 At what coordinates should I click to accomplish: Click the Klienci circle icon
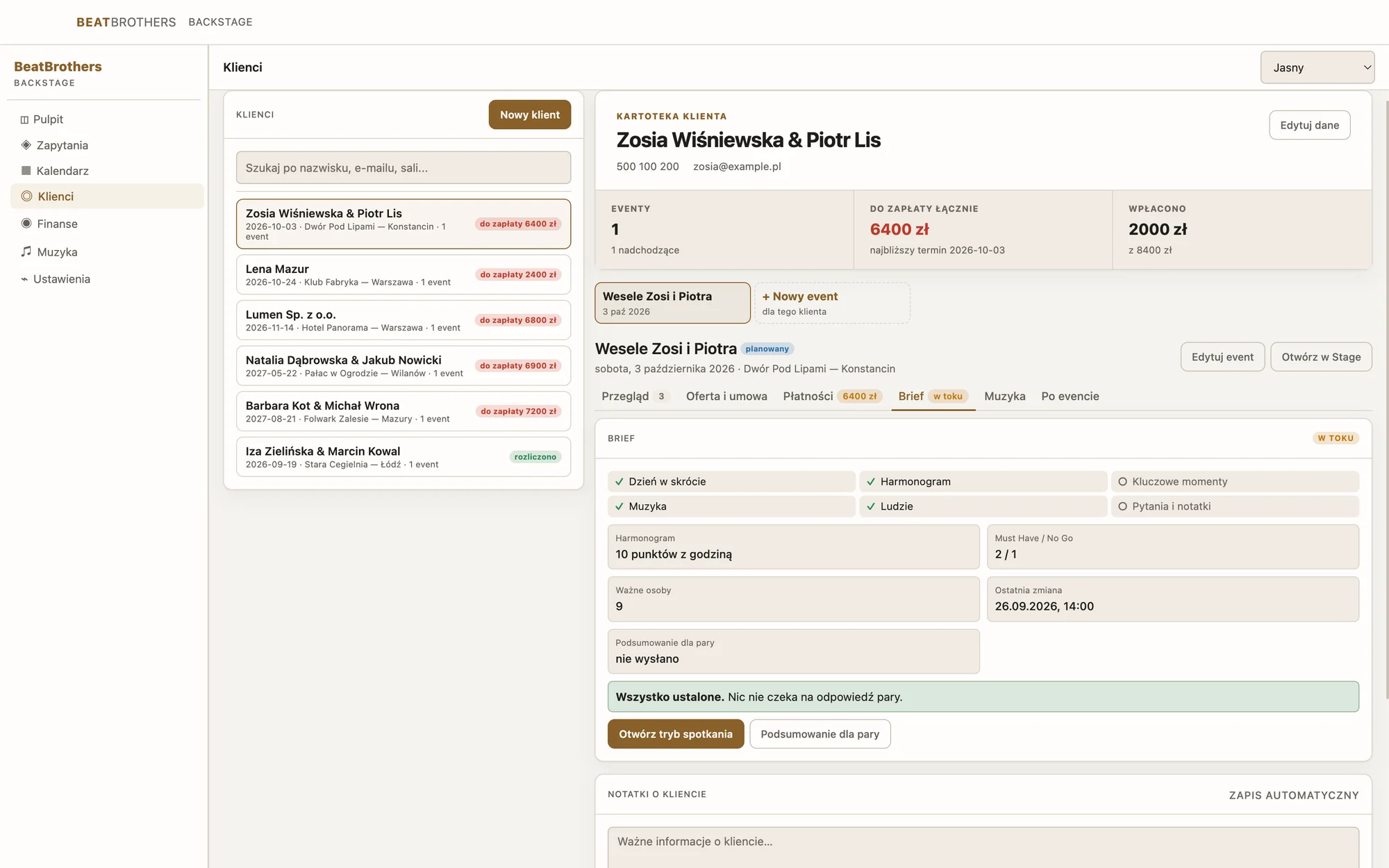(26, 197)
